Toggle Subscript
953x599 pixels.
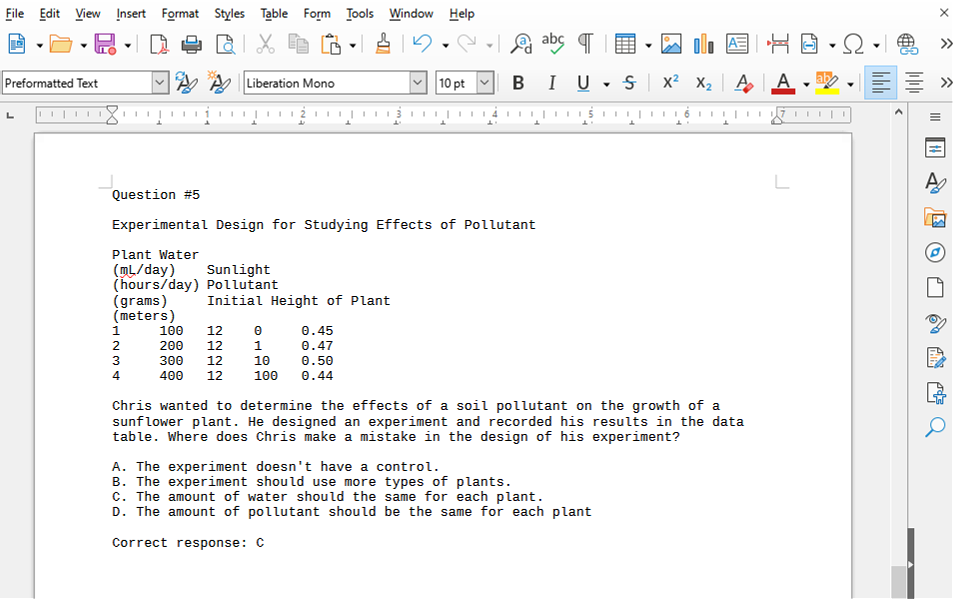(703, 83)
